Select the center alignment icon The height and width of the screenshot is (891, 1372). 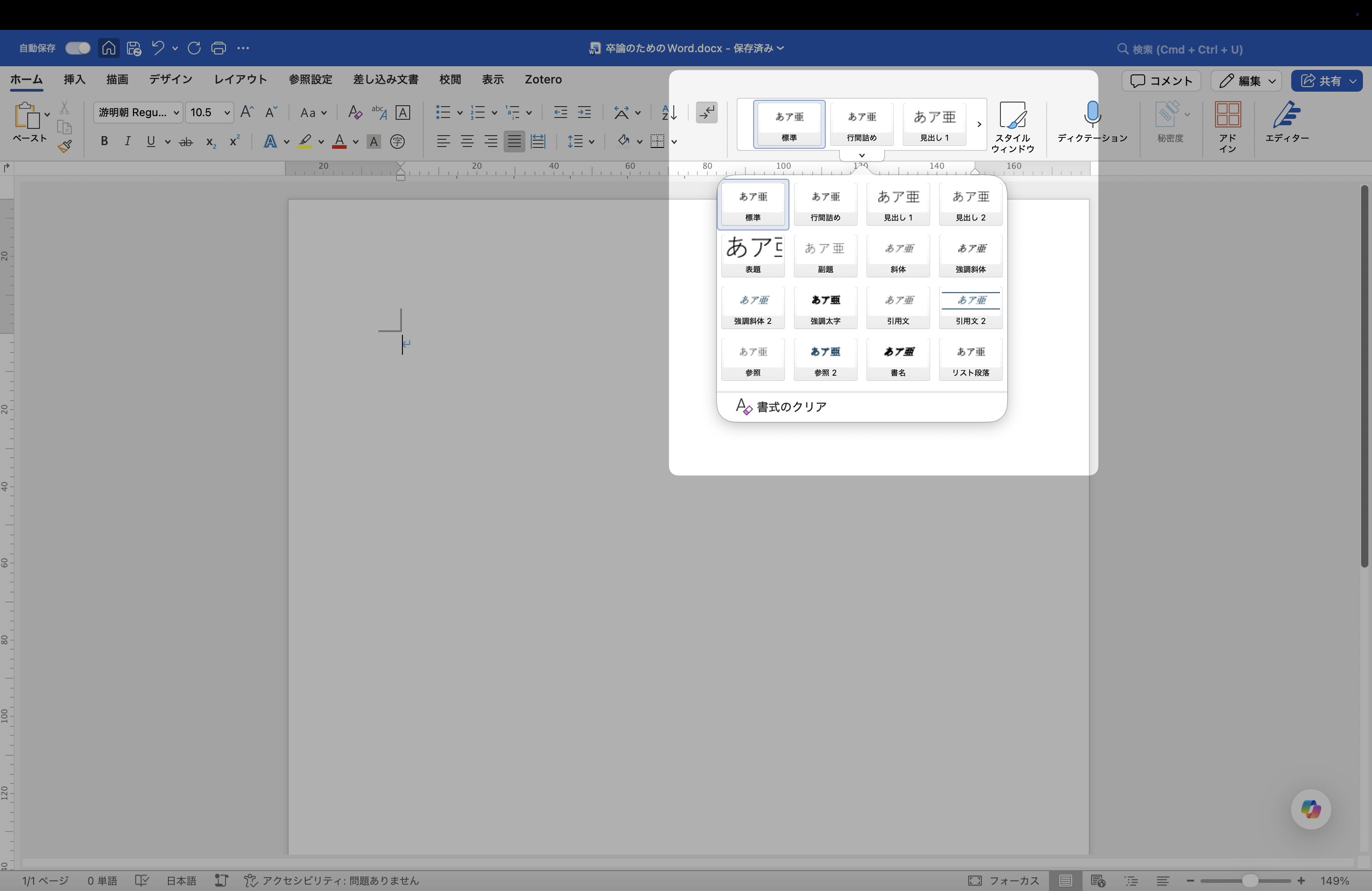pos(467,141)
